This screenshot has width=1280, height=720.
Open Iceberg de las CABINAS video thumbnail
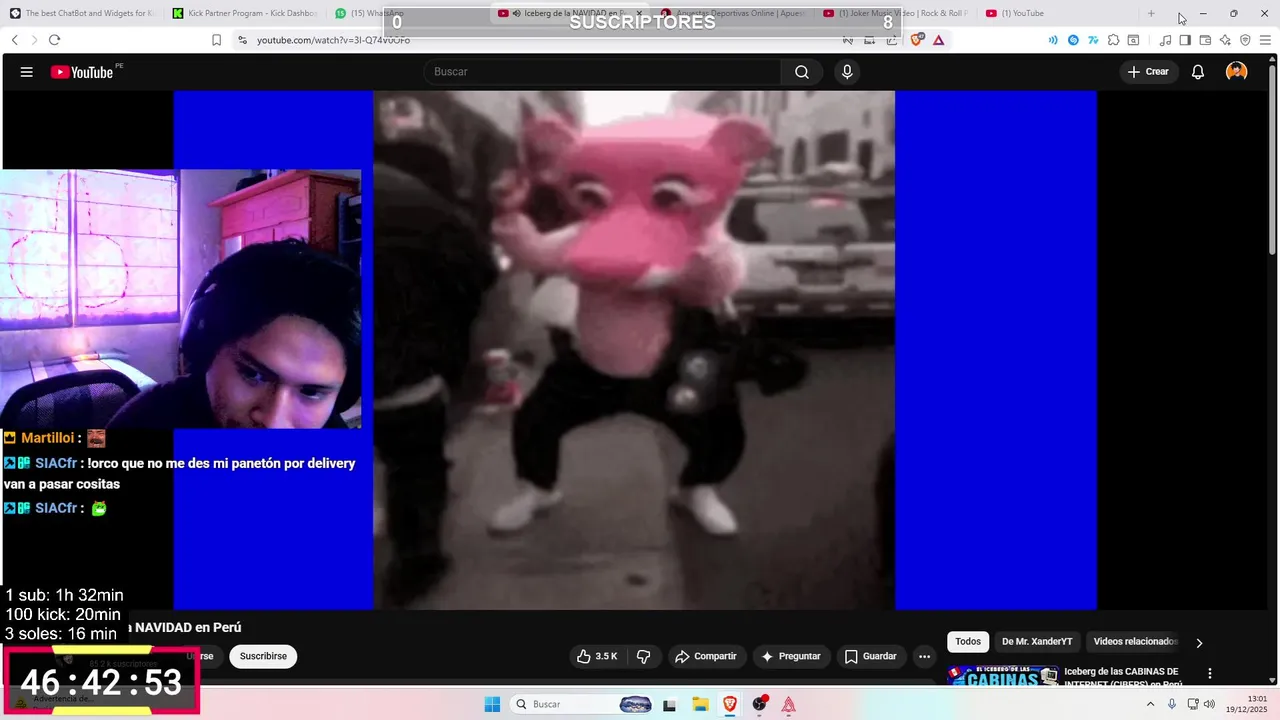(x=1003, y=677)
